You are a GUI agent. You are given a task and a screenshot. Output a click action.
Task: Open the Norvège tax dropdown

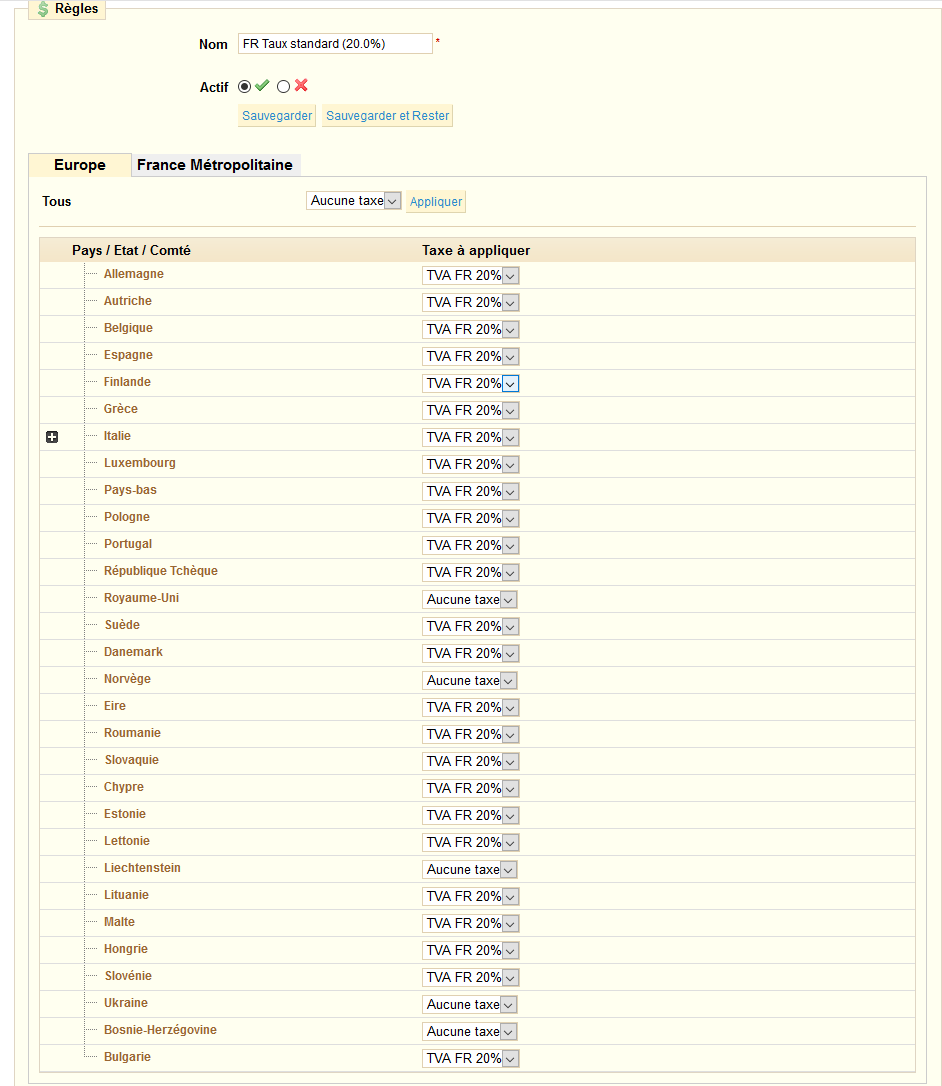point(470,681)
